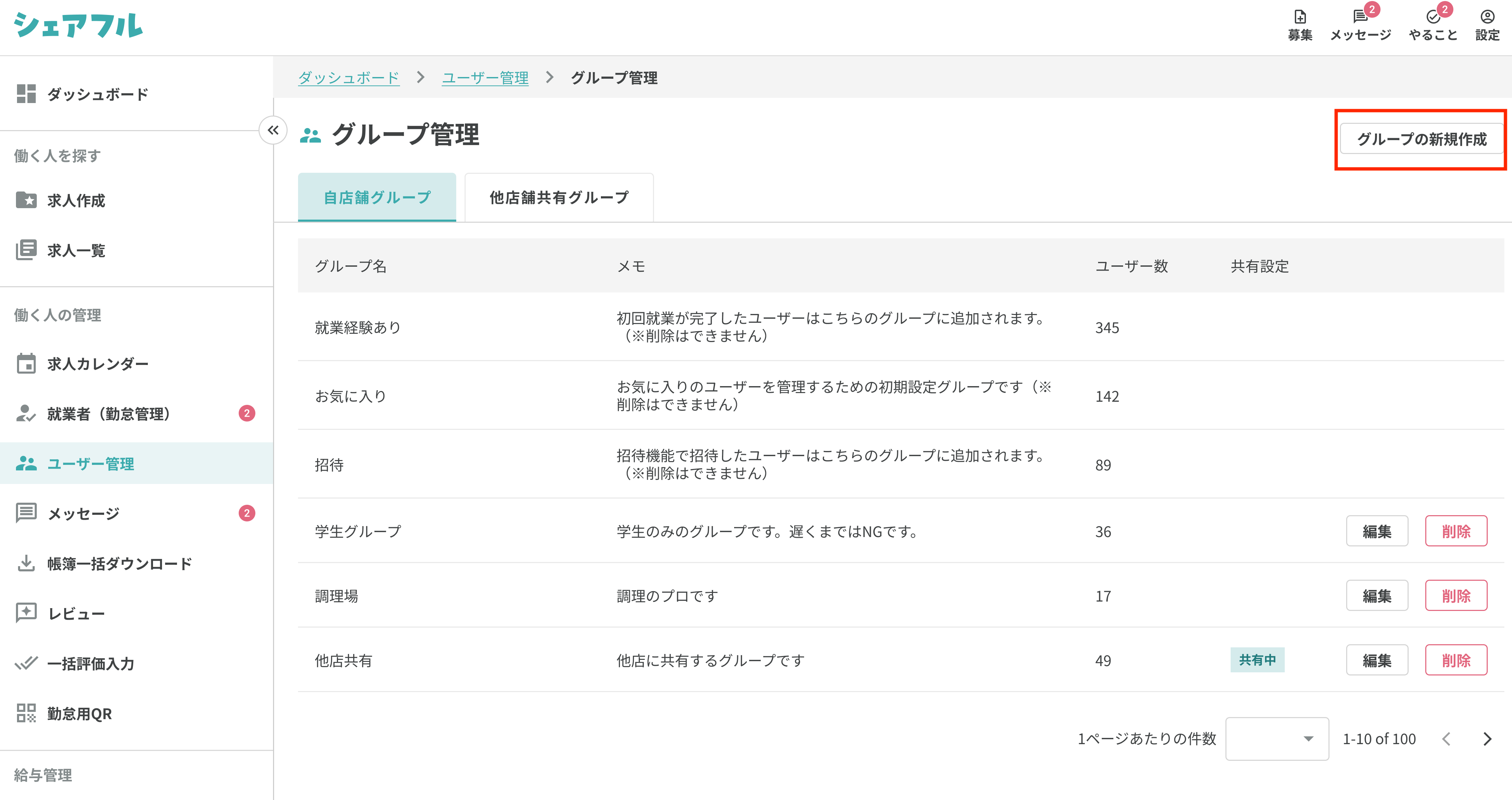Open レビュー menu item
Screen dimensions: 1512x800
[x=136, y=613]
